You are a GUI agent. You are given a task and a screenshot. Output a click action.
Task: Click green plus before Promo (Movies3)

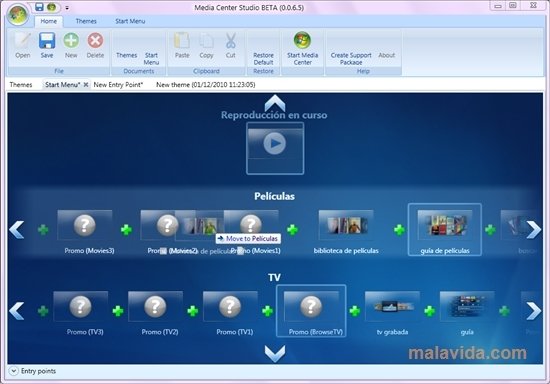[43, 230]
